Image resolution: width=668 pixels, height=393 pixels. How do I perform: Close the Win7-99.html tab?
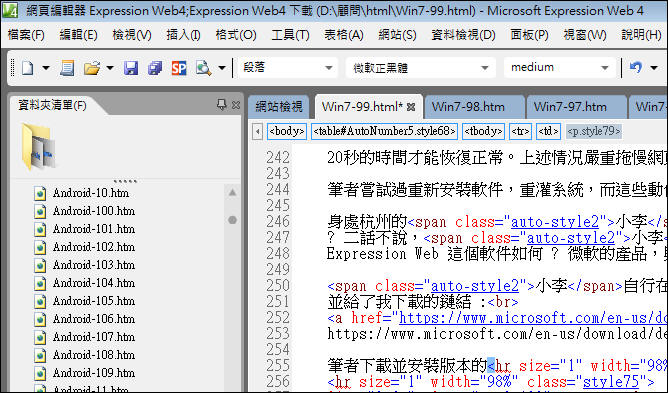click(x=411, y=107)
